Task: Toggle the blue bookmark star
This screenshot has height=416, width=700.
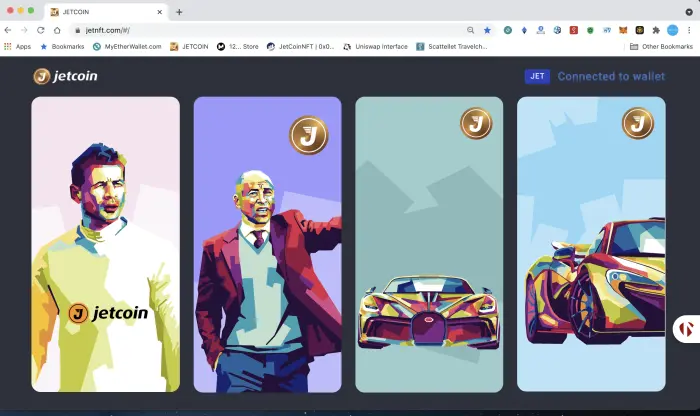Action: tap(487, 30)
